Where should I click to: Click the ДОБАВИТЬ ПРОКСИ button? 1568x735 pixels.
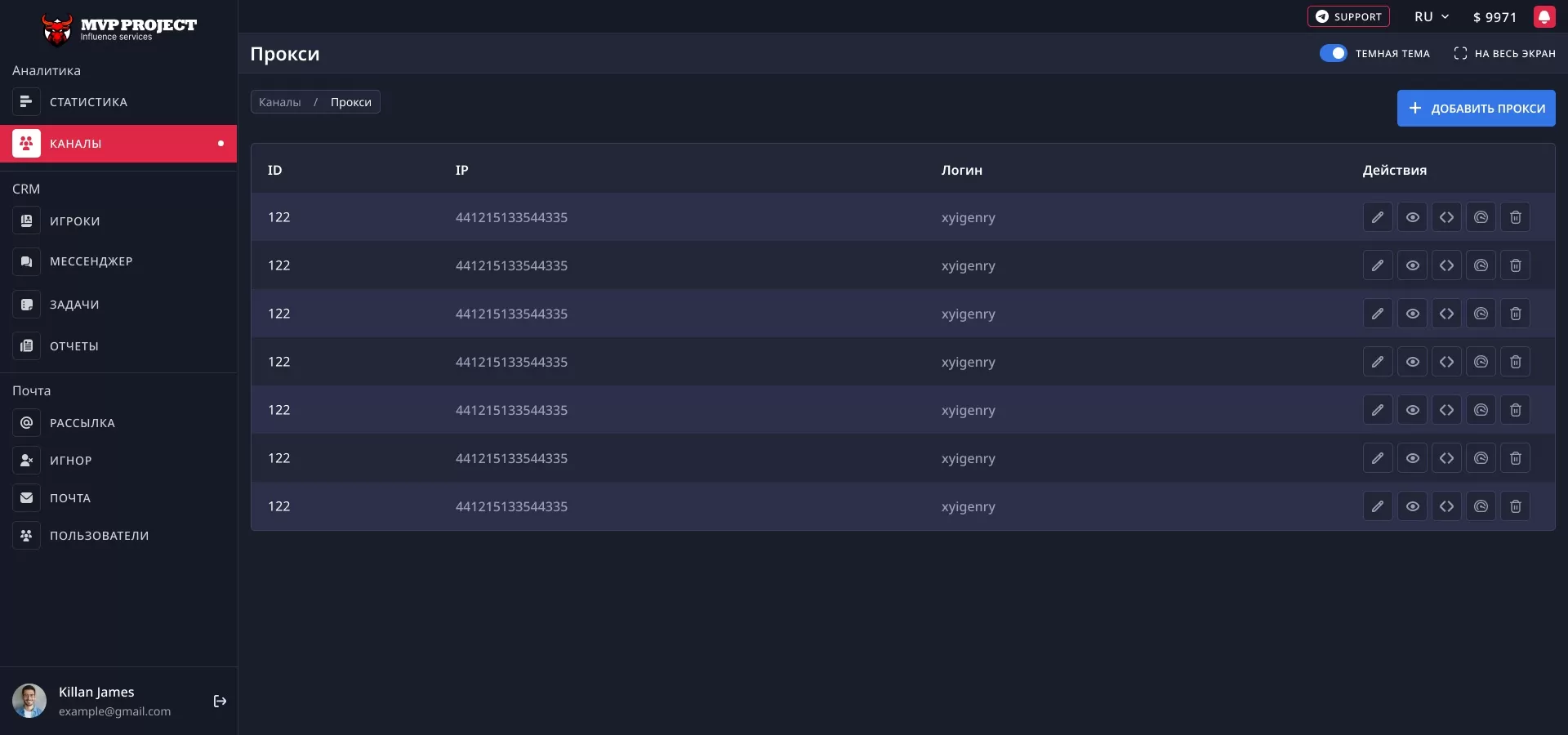[x=1476, y=108]
